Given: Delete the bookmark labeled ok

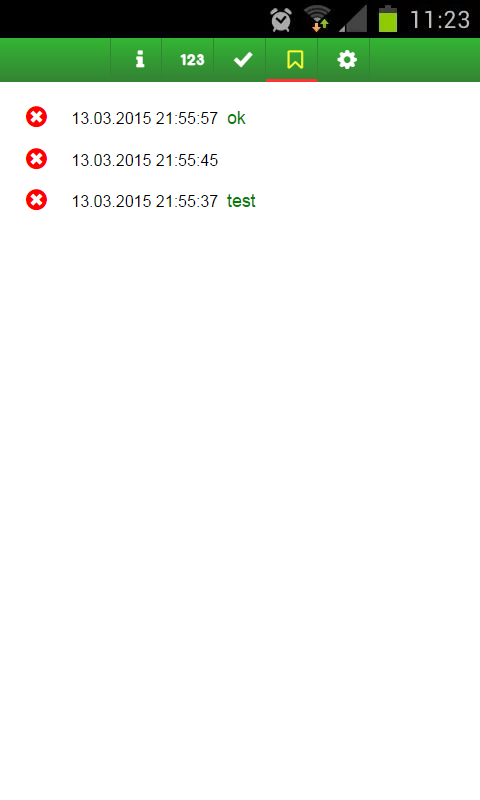Looking at the screenshot, I should tap(36, 117).
